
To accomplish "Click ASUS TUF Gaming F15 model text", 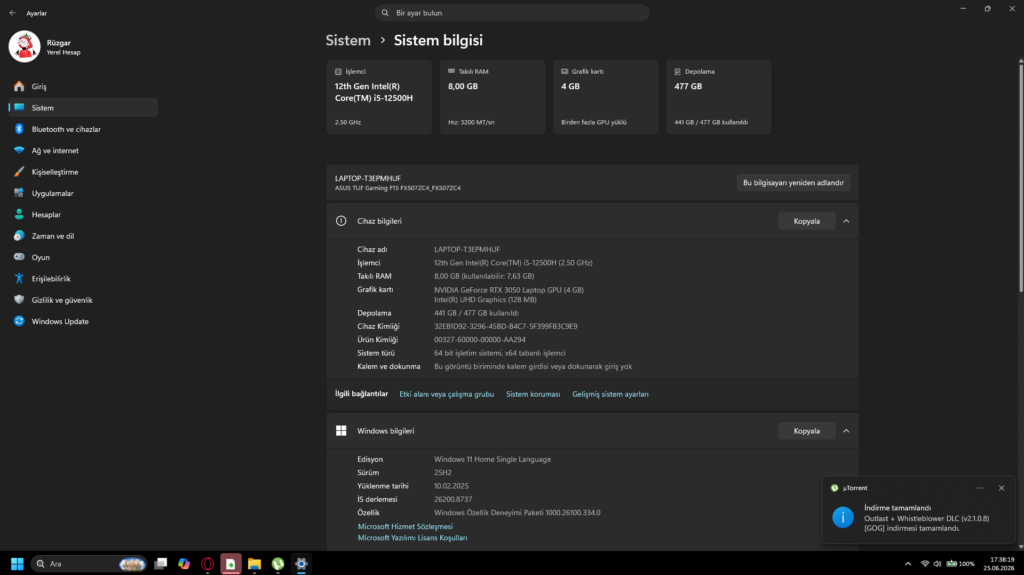I will [x=398, y=188].
